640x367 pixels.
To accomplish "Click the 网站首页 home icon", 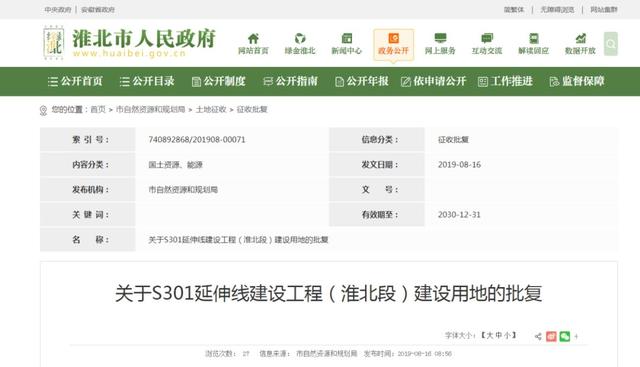I will 253,39.
